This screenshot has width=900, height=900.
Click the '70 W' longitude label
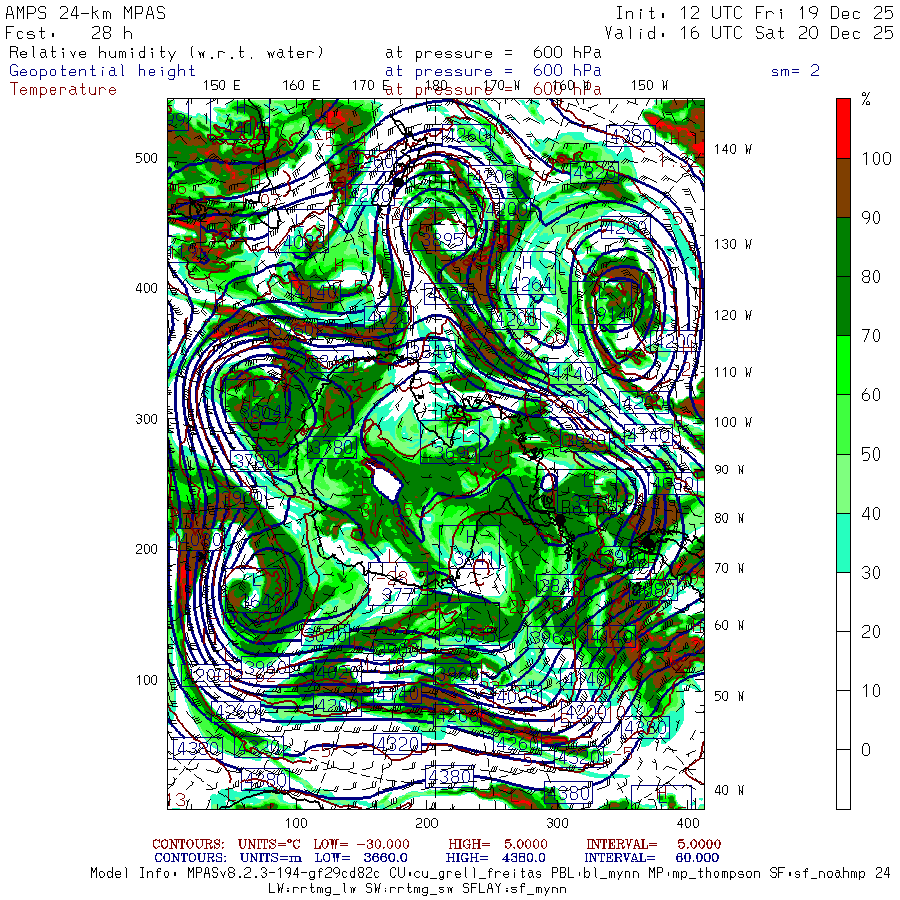click(x=729, y=568)
